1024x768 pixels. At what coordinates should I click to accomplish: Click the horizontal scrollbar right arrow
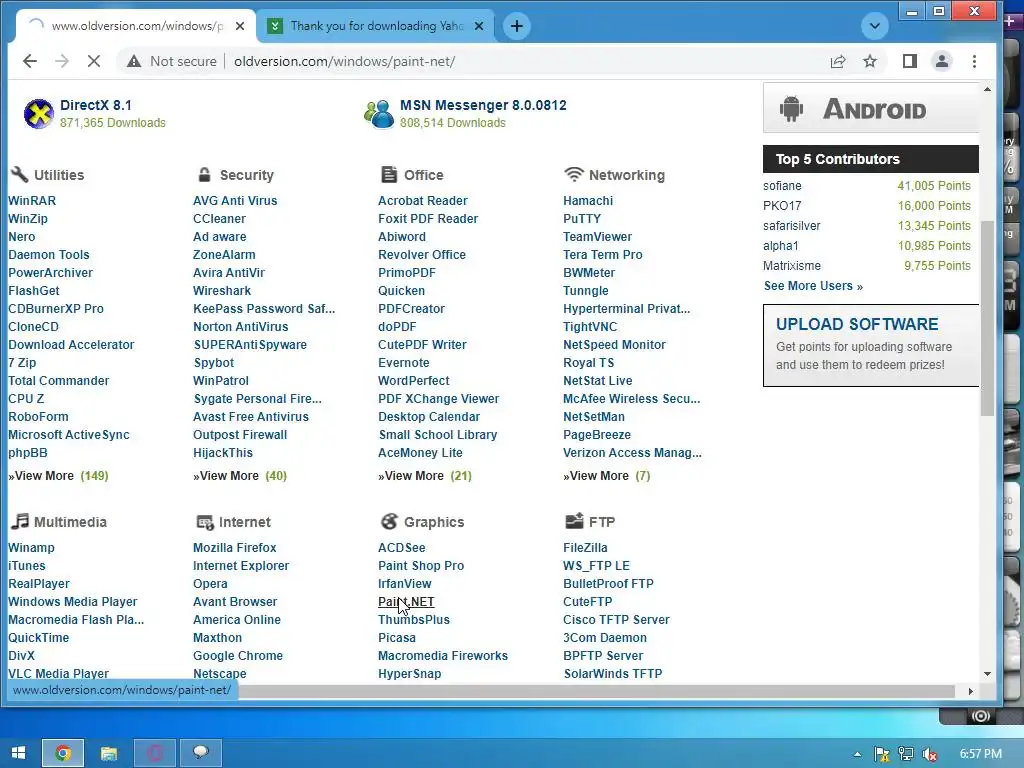[x=970, y=691]
